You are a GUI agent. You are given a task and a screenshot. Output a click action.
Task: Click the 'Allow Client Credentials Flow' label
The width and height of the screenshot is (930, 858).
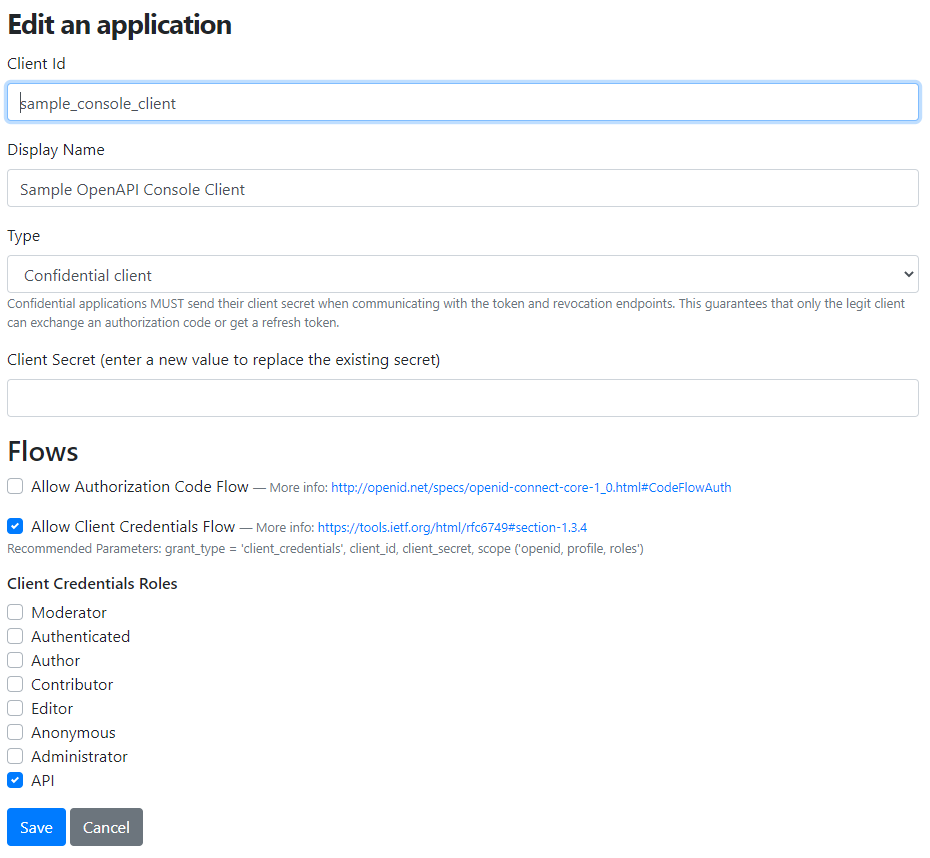(133, 527)
